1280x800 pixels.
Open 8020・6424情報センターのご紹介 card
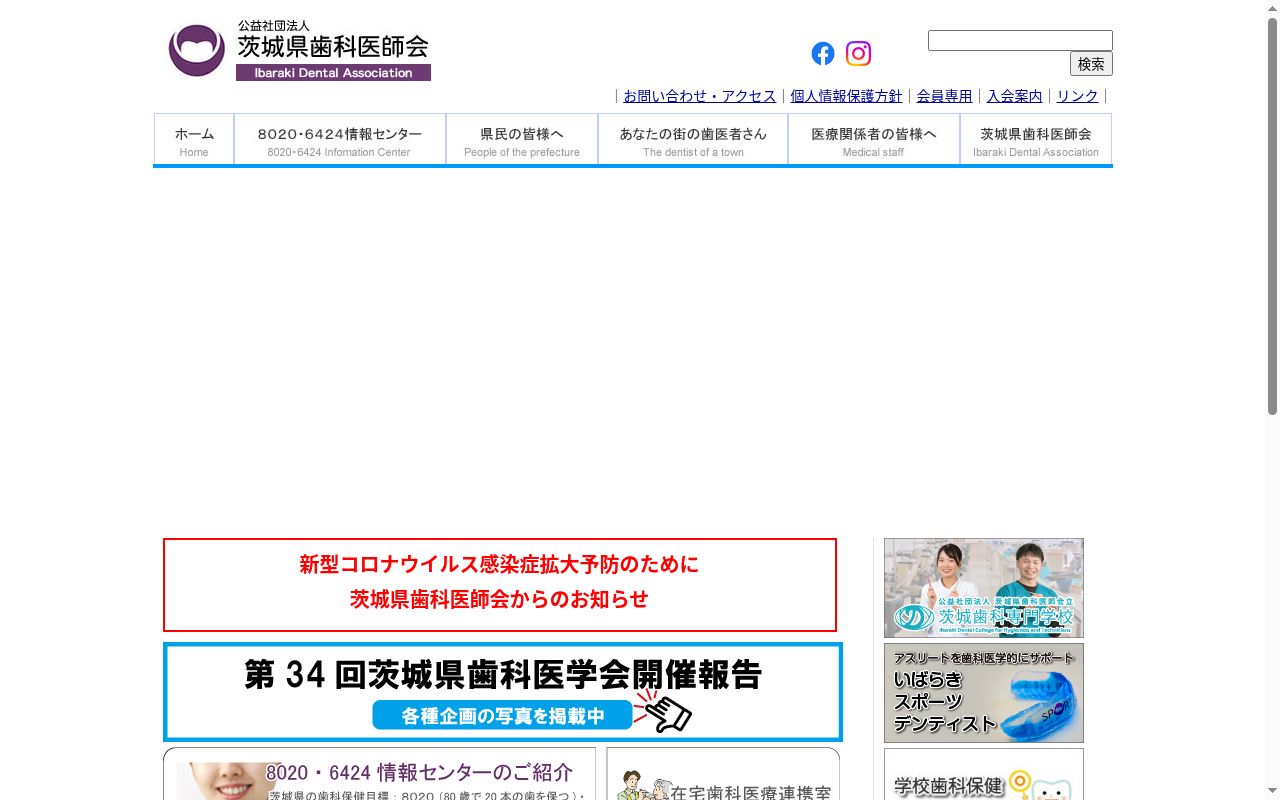(x=379, y=774)
